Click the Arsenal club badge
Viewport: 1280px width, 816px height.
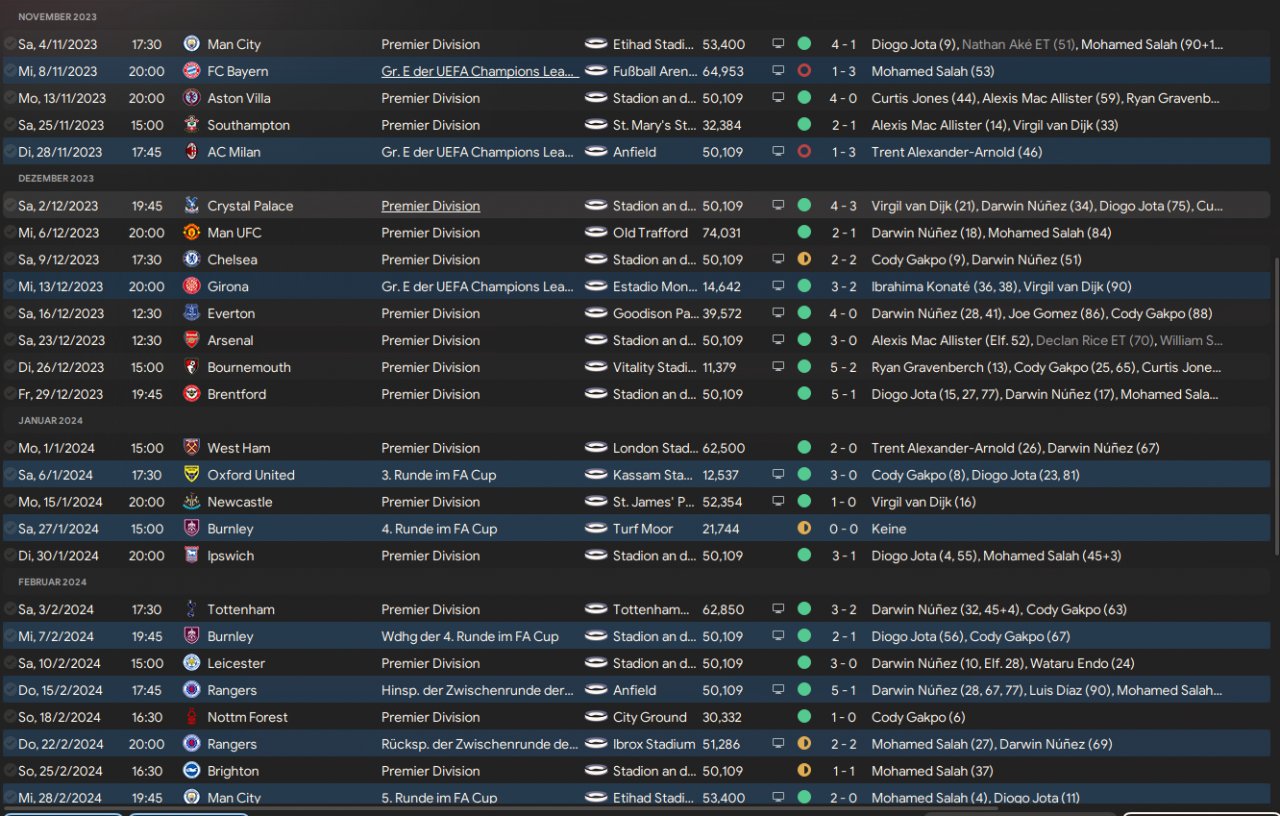point(192,341)
